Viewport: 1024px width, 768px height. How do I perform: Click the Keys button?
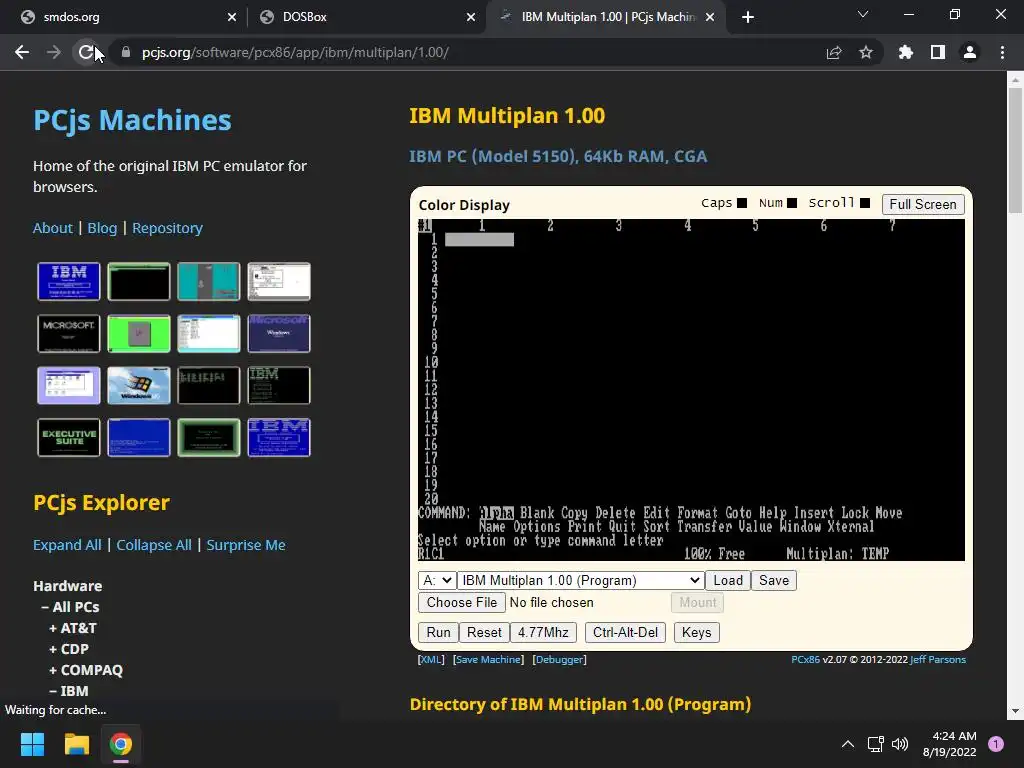pyautogui.click(x=697, y=632)
